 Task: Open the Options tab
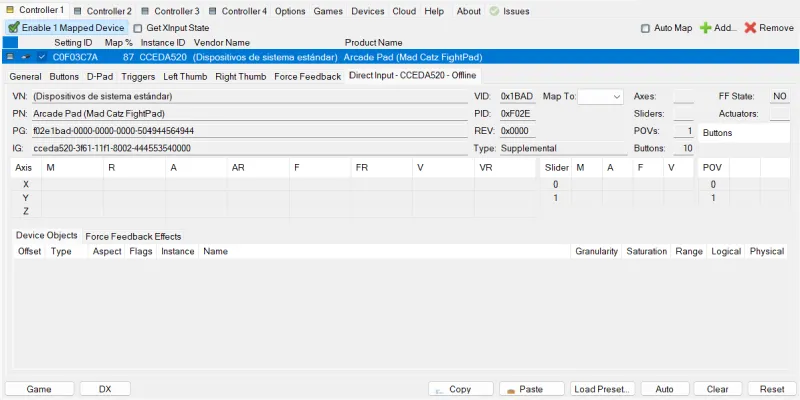(290, 11)
